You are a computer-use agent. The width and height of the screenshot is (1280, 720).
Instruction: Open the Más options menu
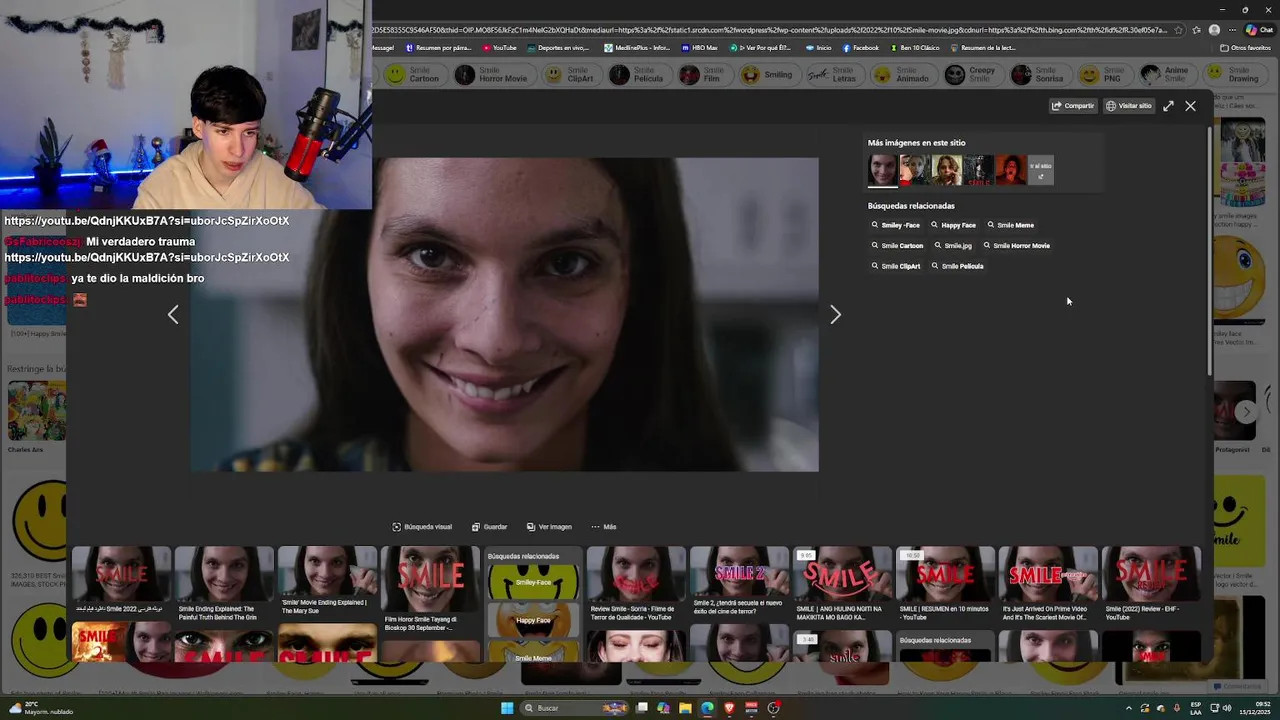click(x=603, y=526)
